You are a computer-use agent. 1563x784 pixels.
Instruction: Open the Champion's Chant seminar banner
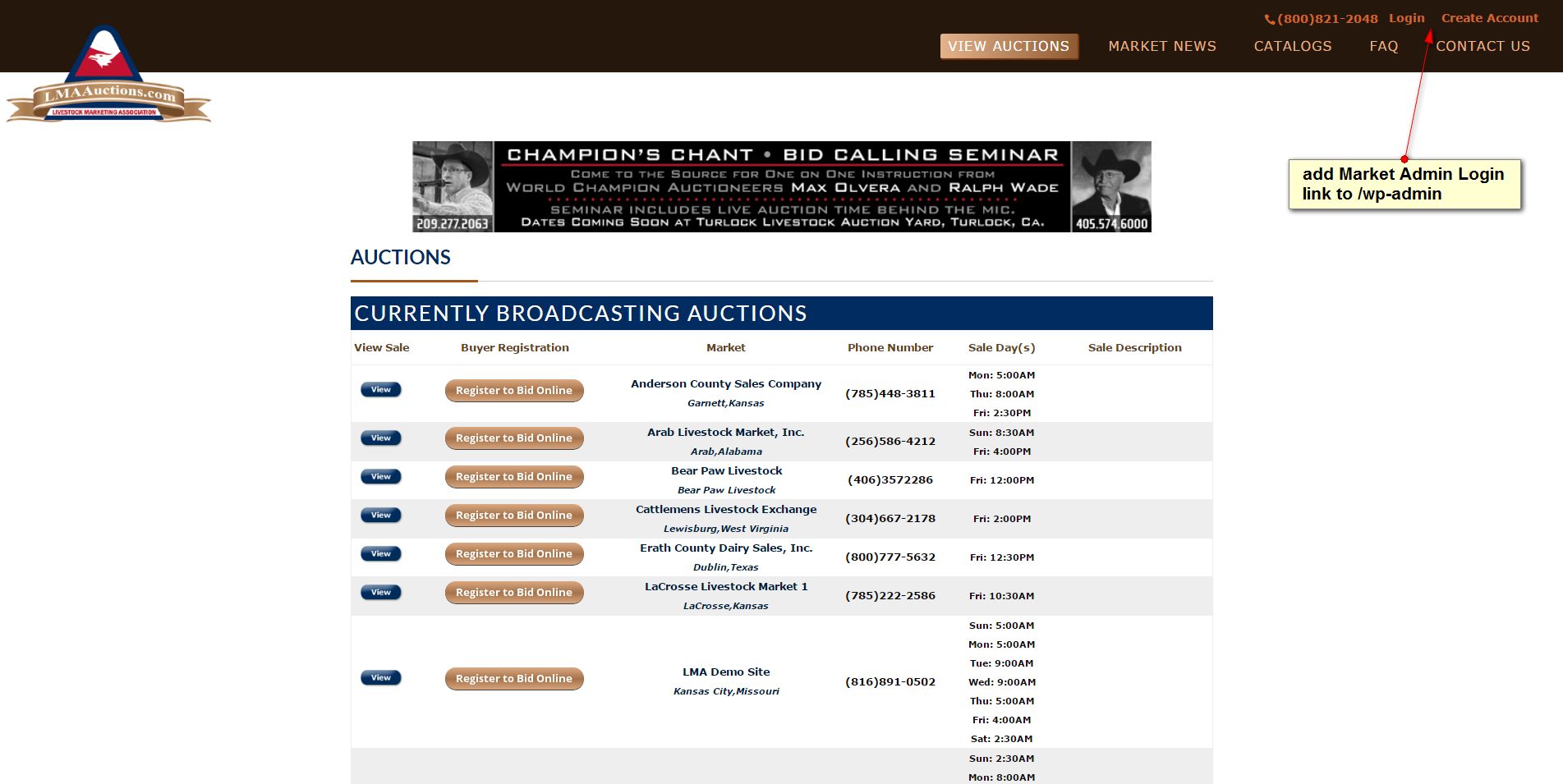(x=782, y=186)
